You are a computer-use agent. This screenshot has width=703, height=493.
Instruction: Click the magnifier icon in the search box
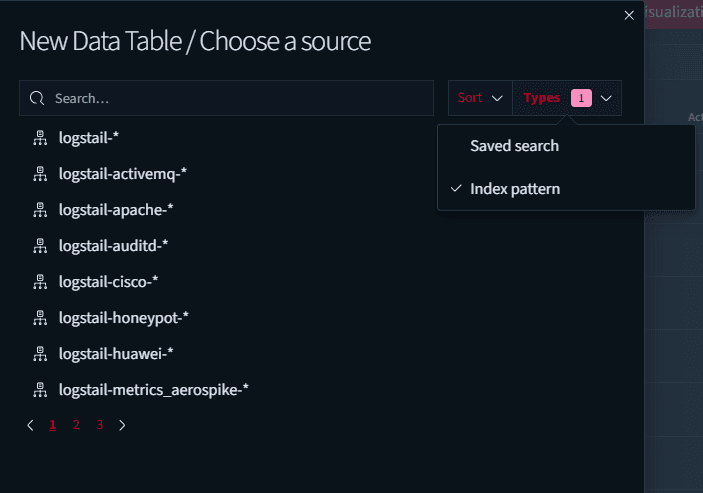tap(37, 98)
